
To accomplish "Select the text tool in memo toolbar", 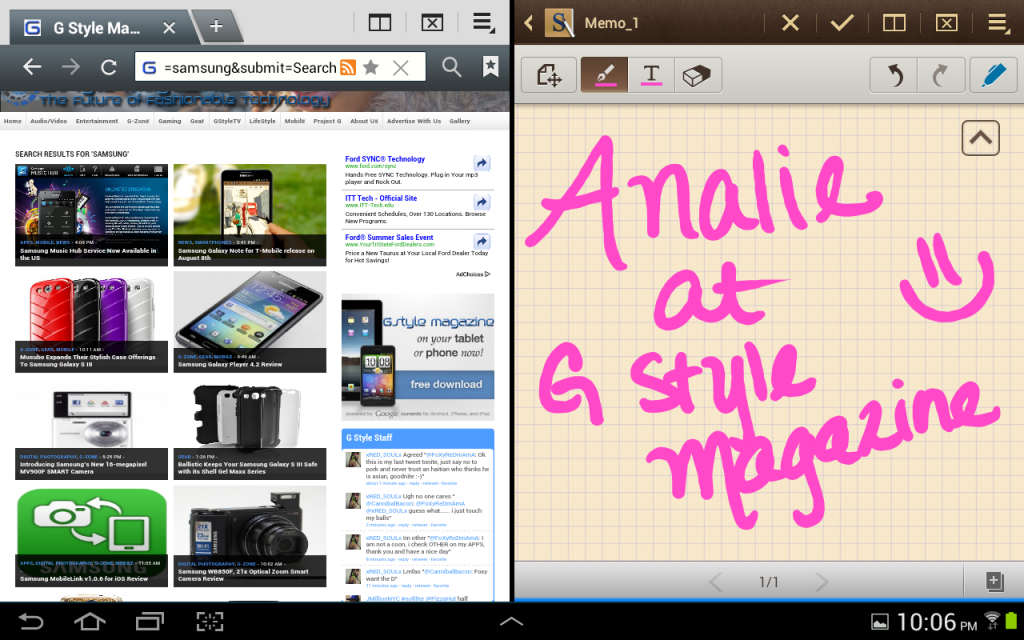I will (651, 75).
